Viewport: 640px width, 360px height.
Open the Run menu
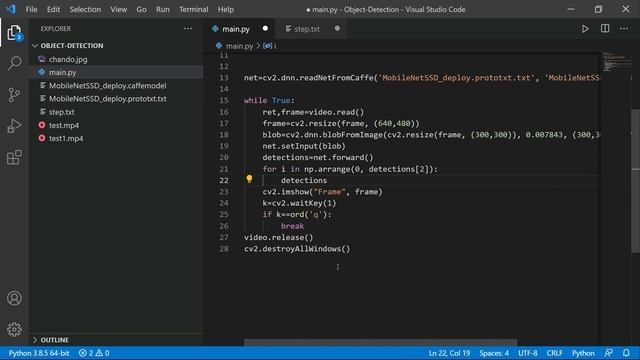click(x=162, y=9)
